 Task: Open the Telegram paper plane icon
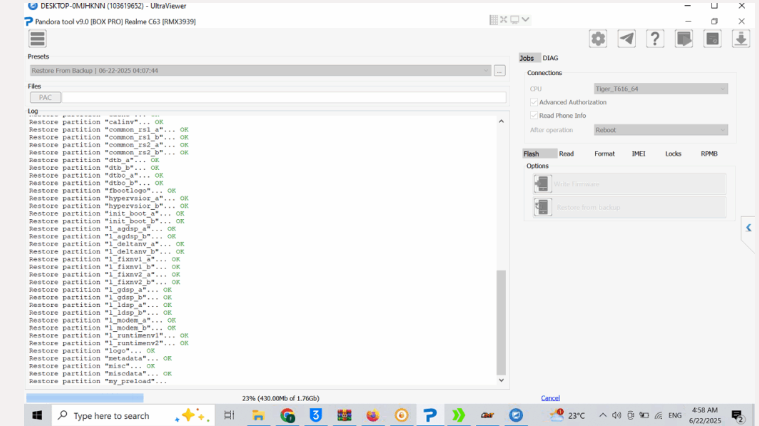click(626, 39)
